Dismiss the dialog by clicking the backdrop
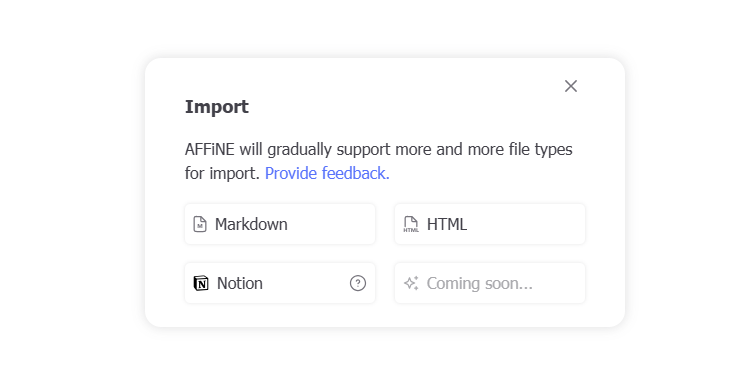This screenshot has height=383, width=752. [x=72, y=192]
